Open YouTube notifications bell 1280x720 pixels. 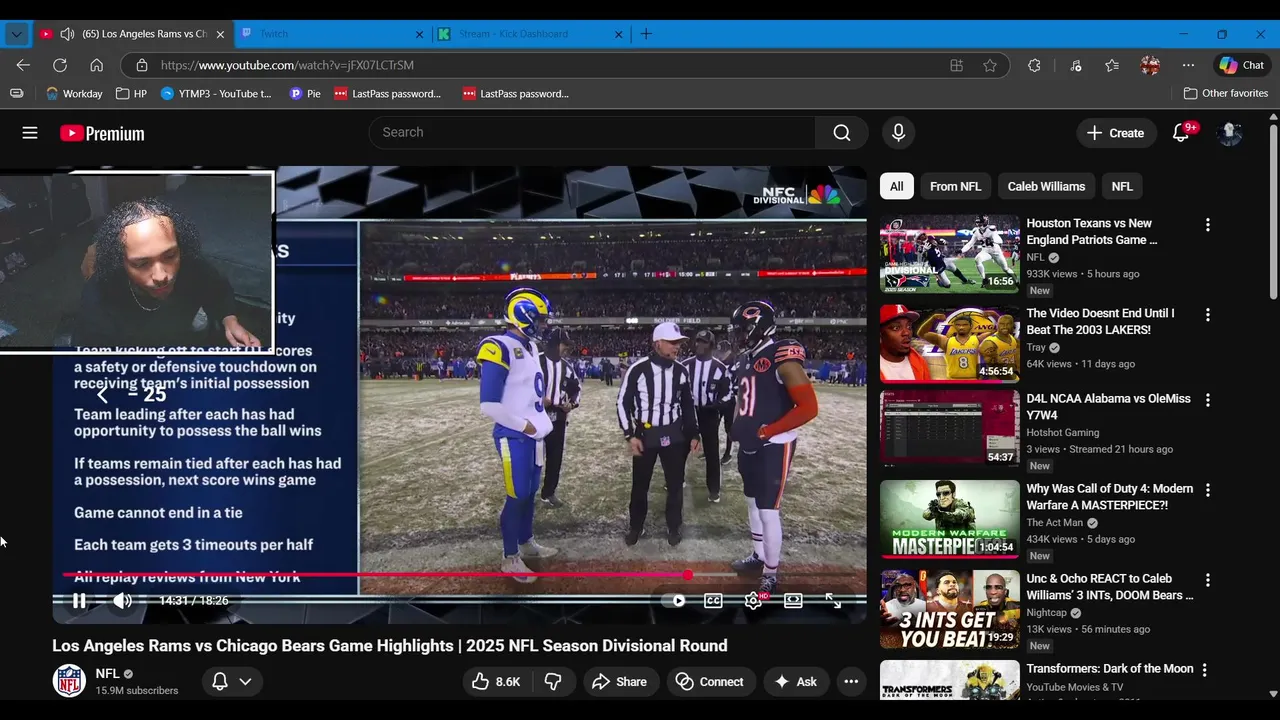[1181, 133]
